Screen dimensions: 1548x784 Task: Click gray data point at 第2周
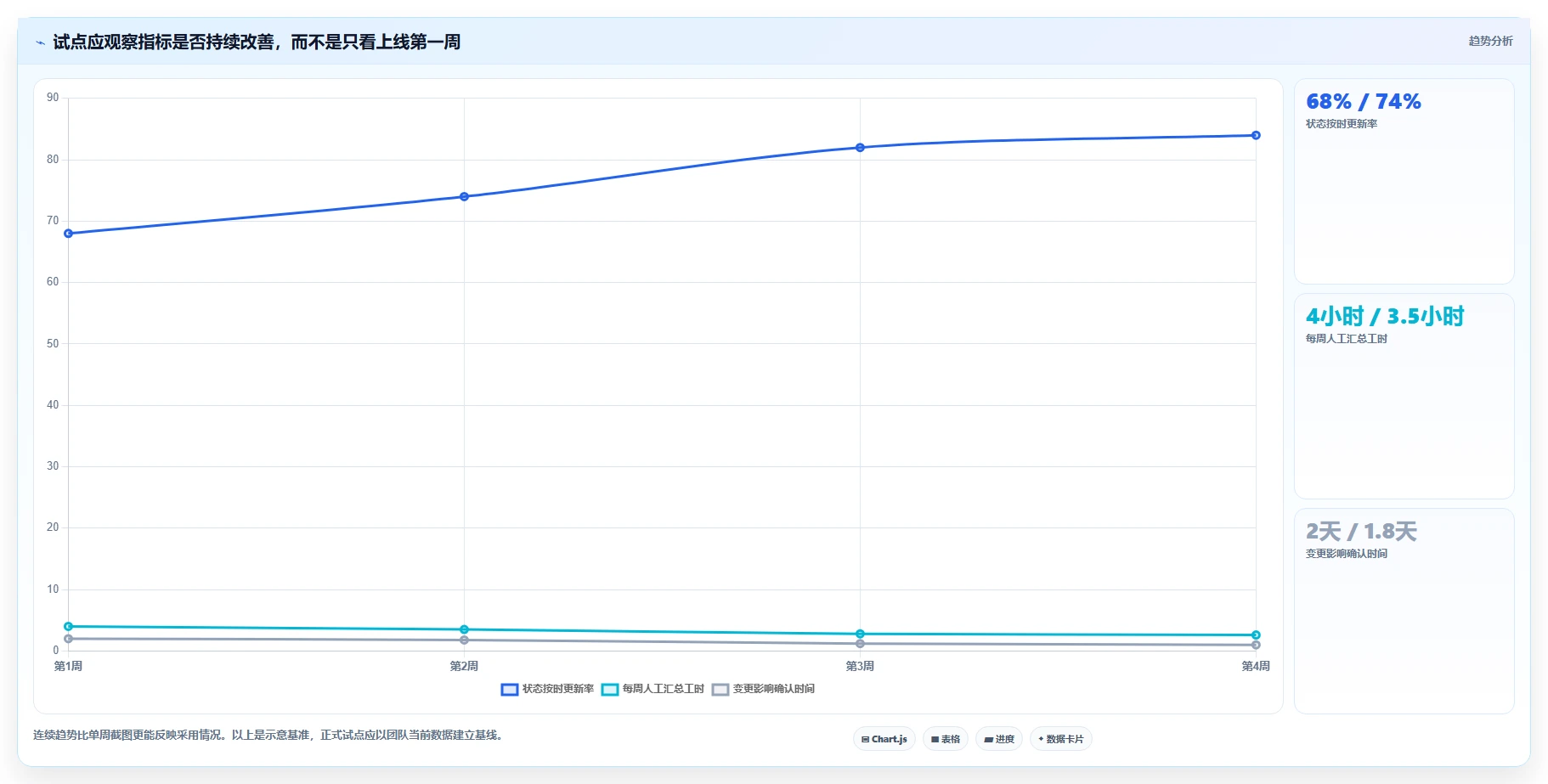coord(464,640)
